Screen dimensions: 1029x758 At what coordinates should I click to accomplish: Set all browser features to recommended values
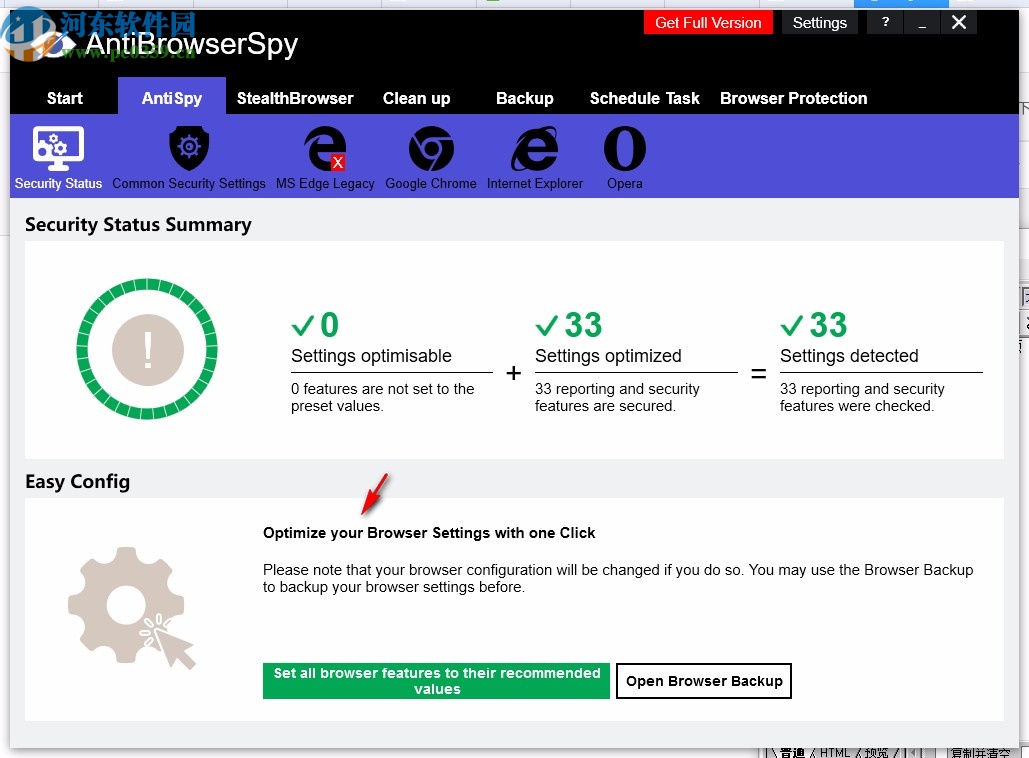[x=436, y=680]
